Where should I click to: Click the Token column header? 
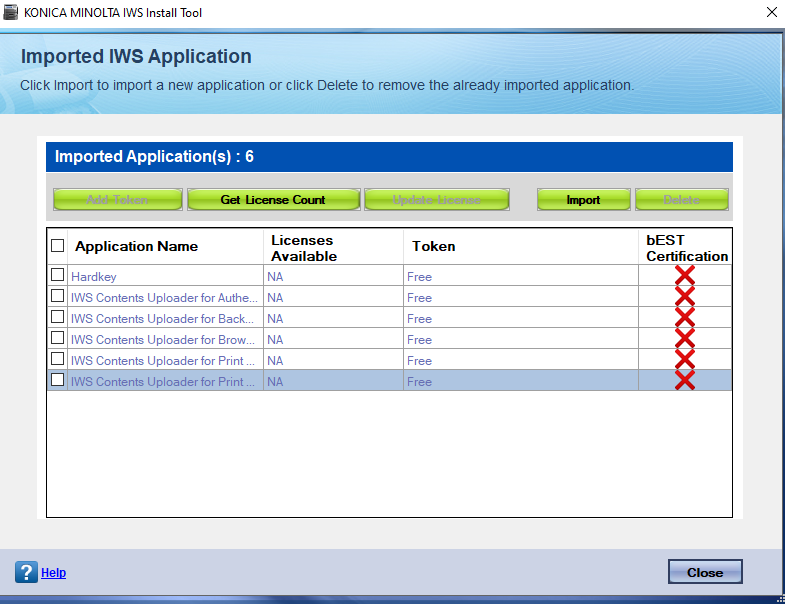(433, 246)
